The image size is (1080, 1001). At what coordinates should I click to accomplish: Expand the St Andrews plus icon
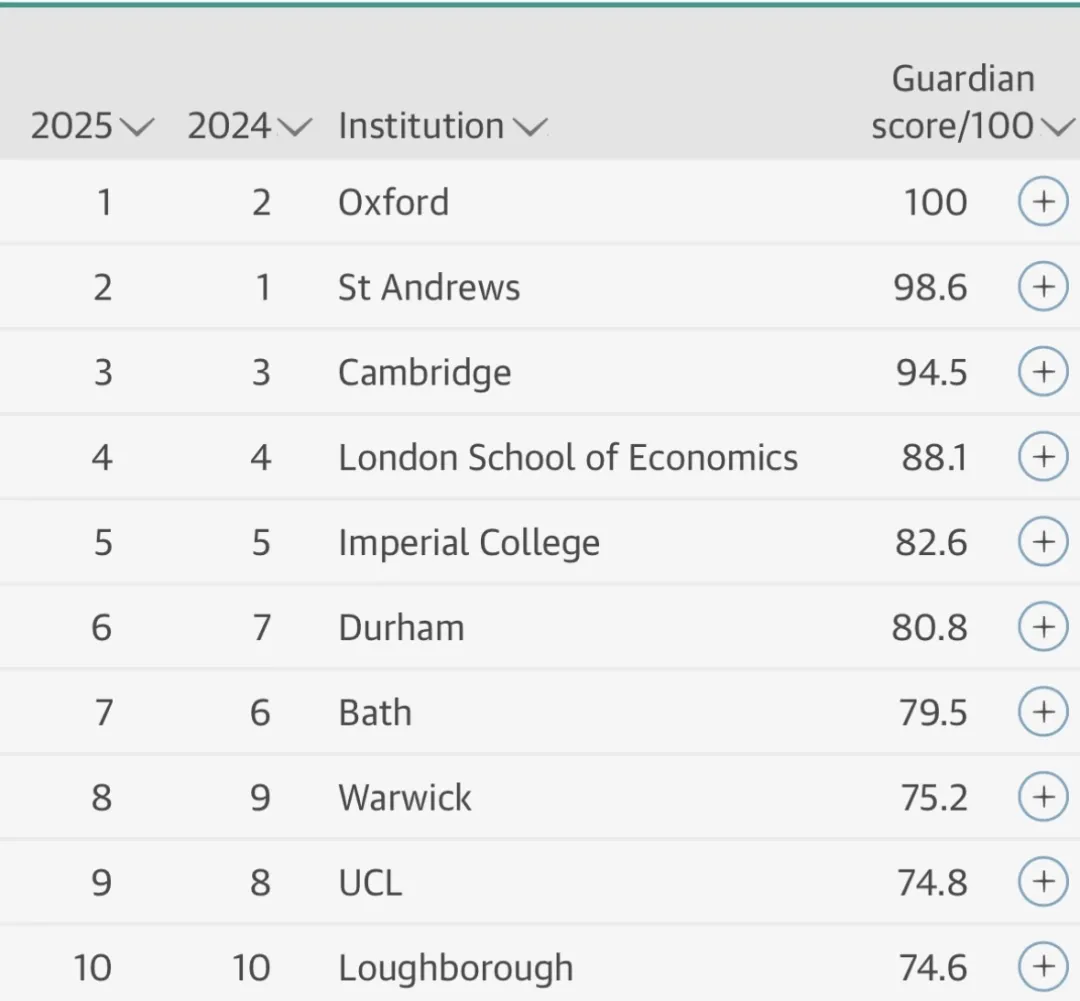[1042, 288]
